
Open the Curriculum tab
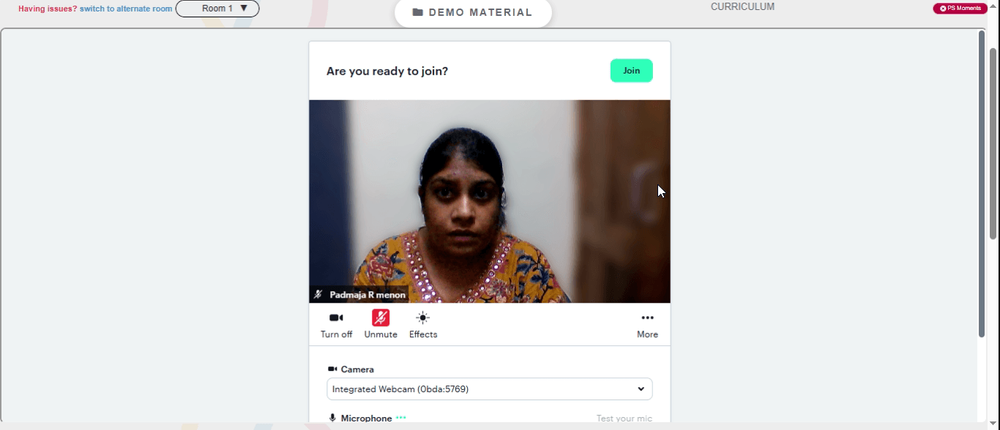742,7
